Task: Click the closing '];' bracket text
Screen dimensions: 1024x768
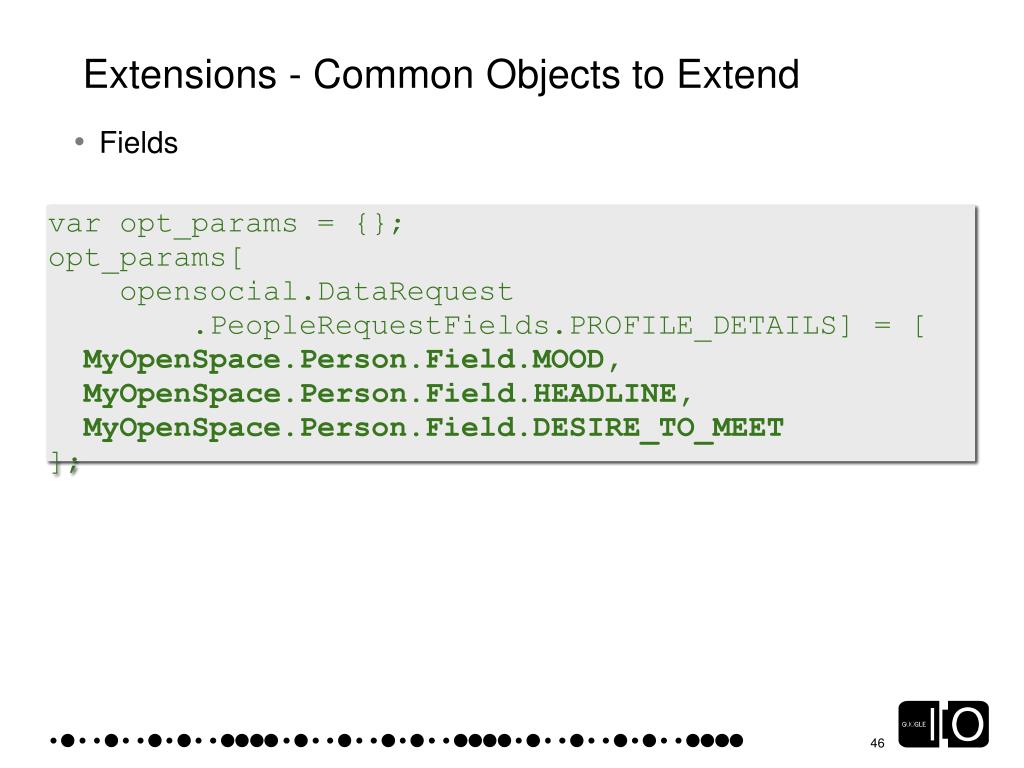Action: point(64,464)
